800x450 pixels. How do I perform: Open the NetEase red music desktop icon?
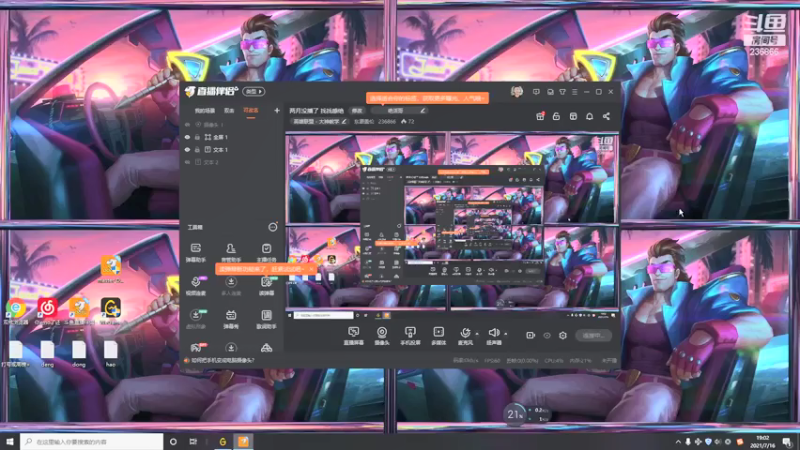(x=47, y=311)
